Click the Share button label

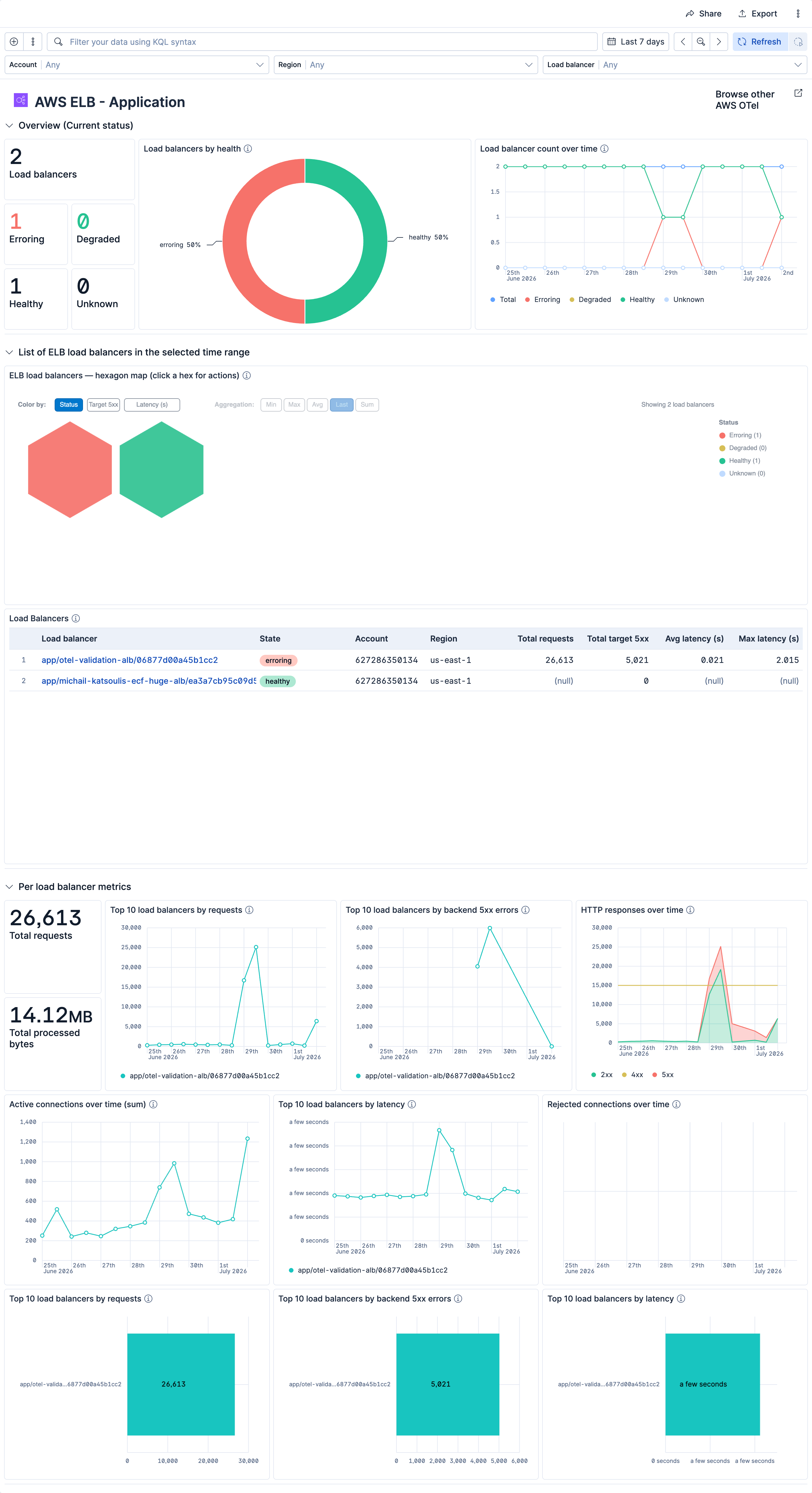coord(710,14)
